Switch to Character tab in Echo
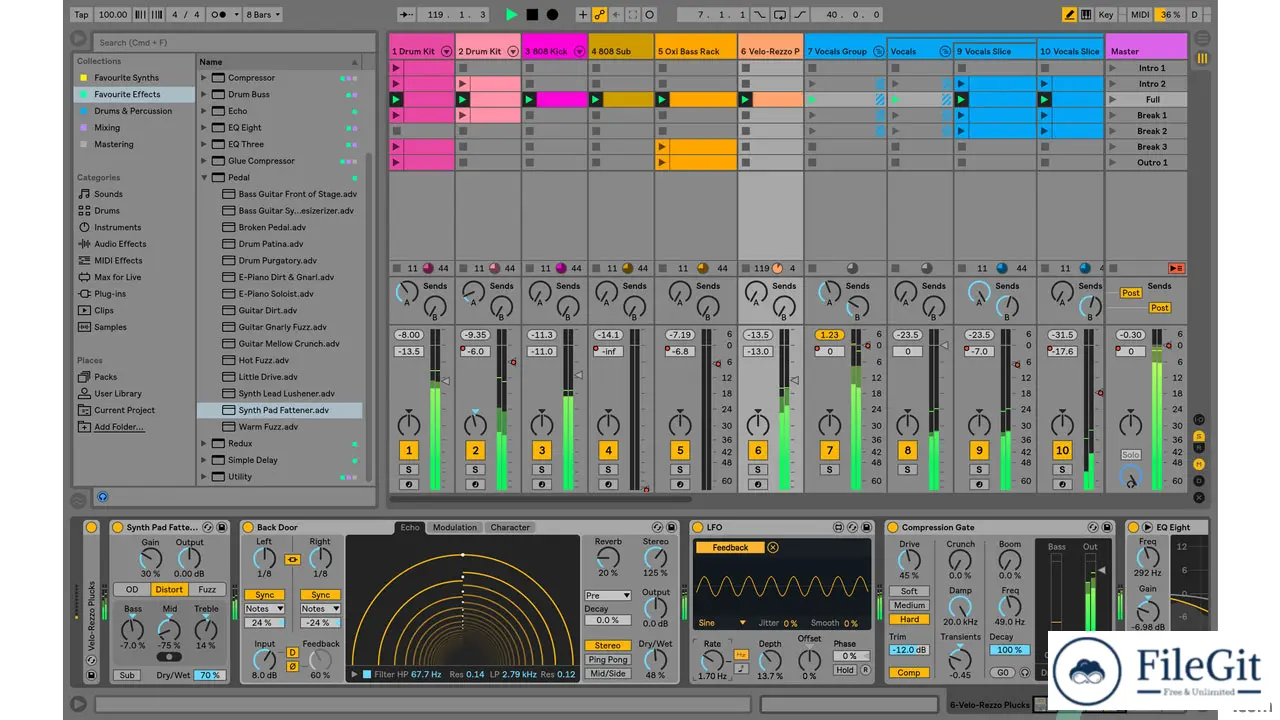1280x720 pixels. coord(510,527)
